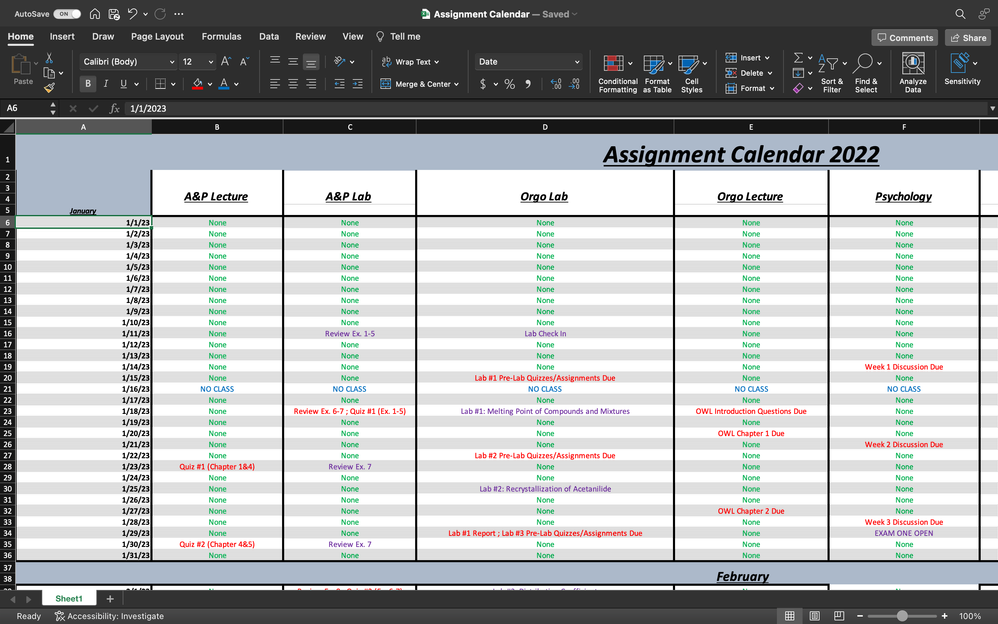
Task: Open Sort & Filter tool
Action: [831, 72]
